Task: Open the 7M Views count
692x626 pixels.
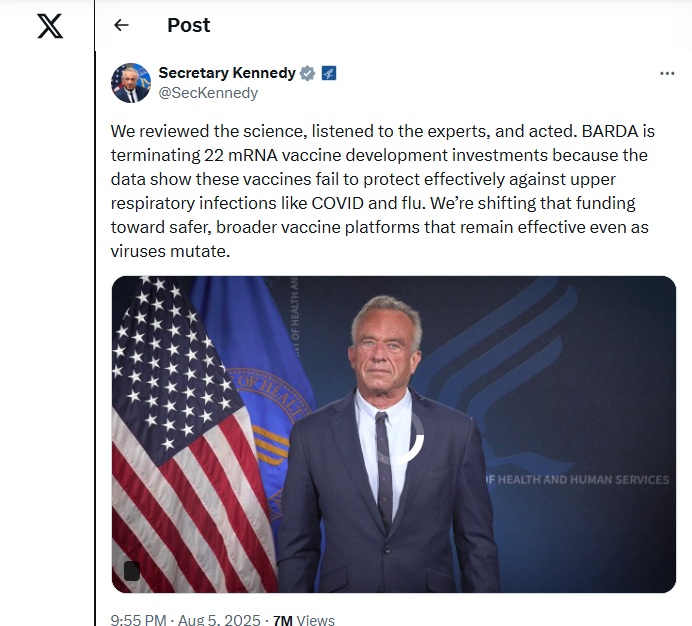Action: click(304, 620)
